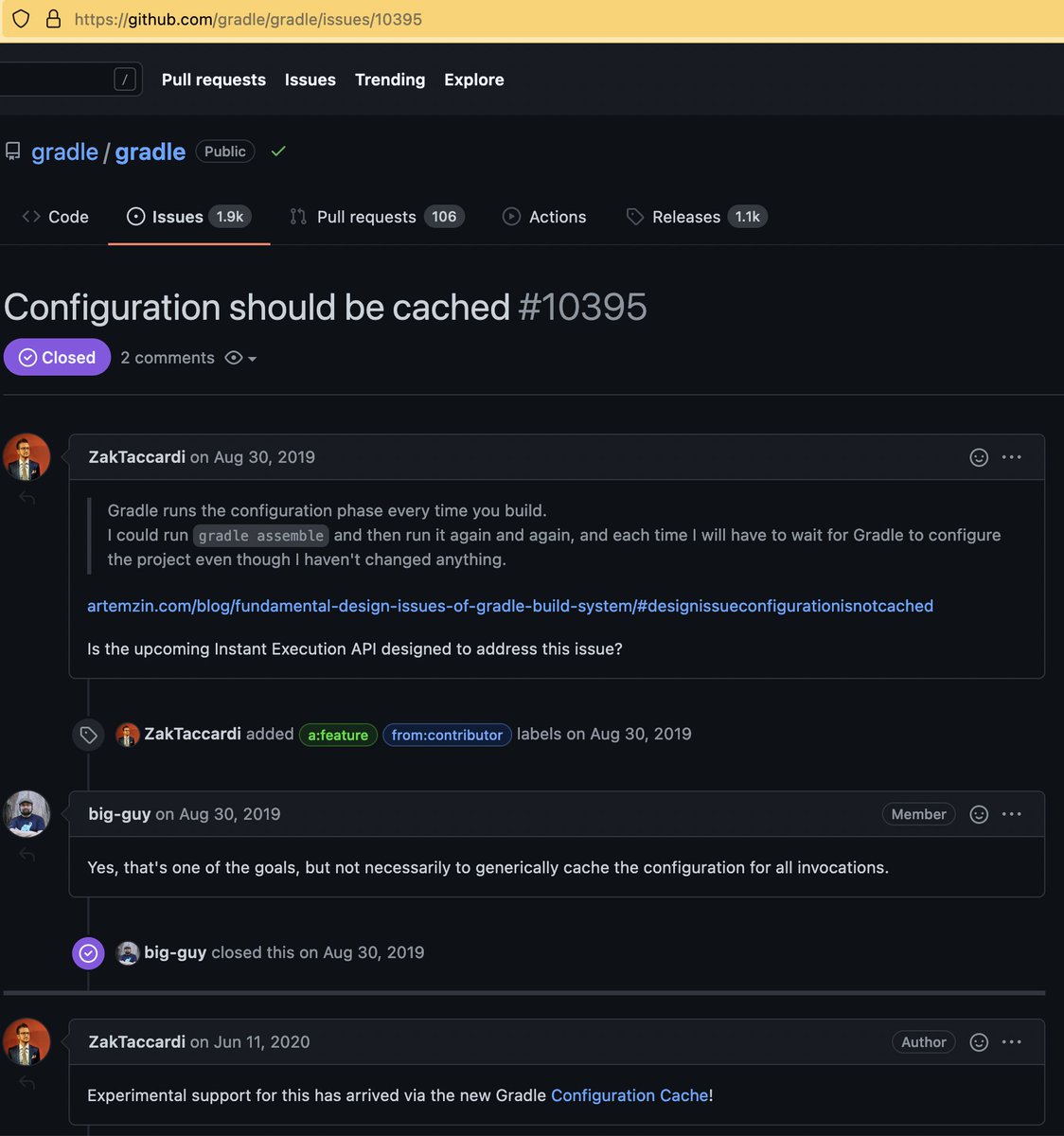Click reply arrow under ZakTaccardi's first avatar

[x=27, y=498]
